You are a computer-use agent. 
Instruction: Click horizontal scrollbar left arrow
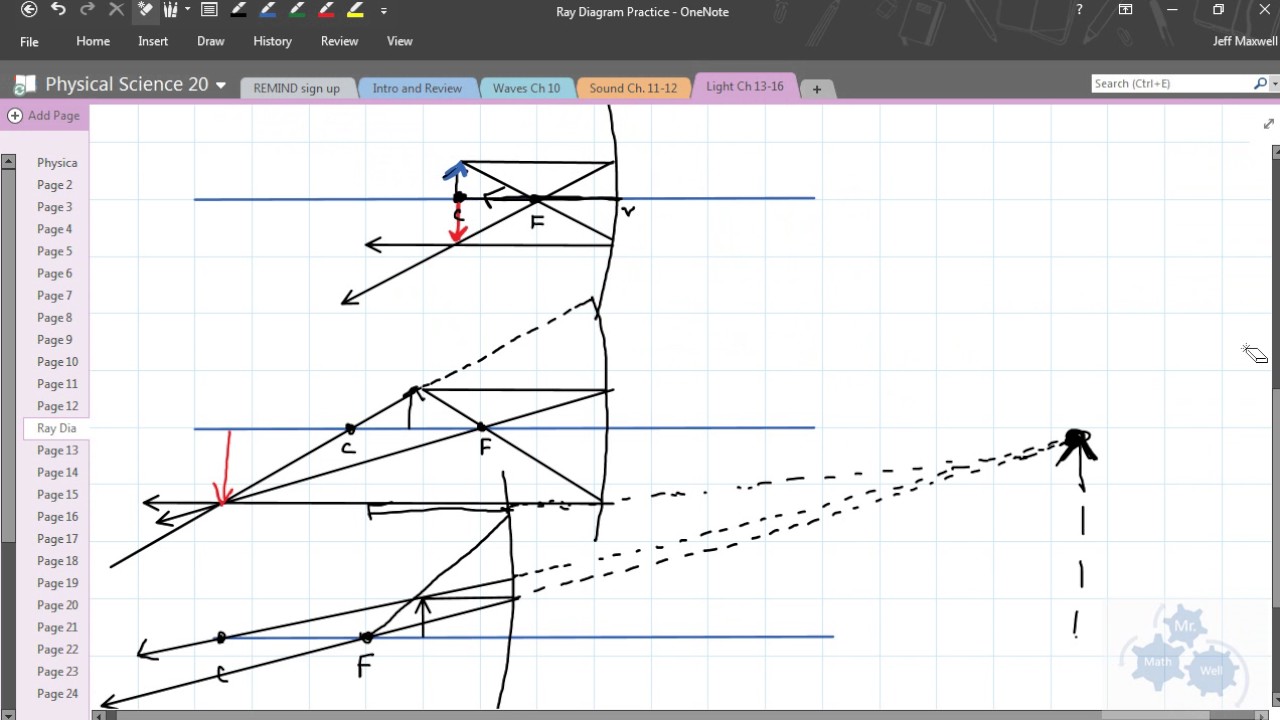pos(98,714)
